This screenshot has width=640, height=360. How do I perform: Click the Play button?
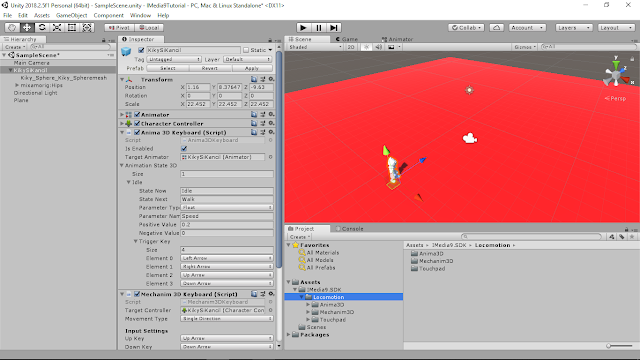[x=303, y=28]
